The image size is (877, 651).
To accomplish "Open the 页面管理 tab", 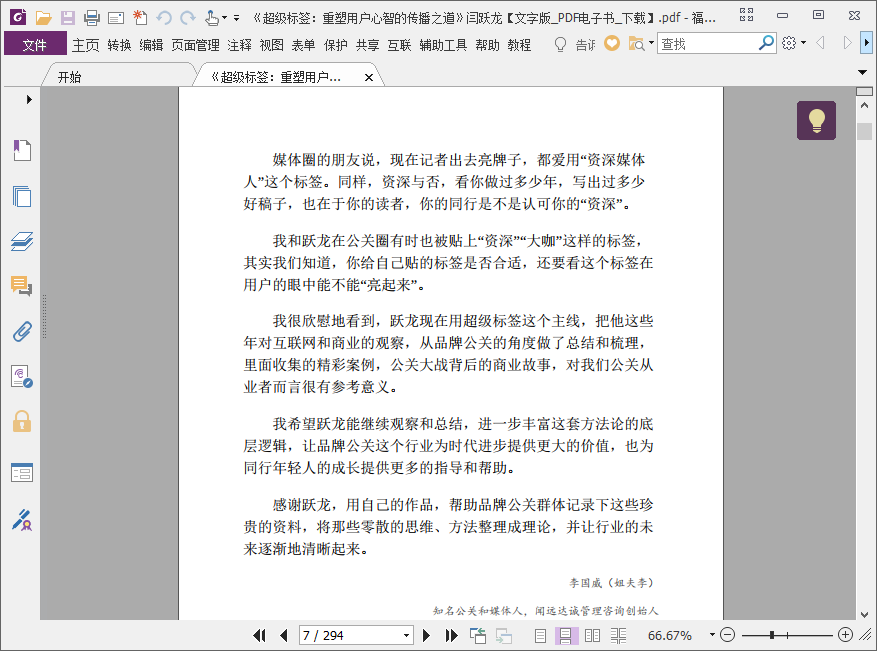I will (x=195, y=45).
